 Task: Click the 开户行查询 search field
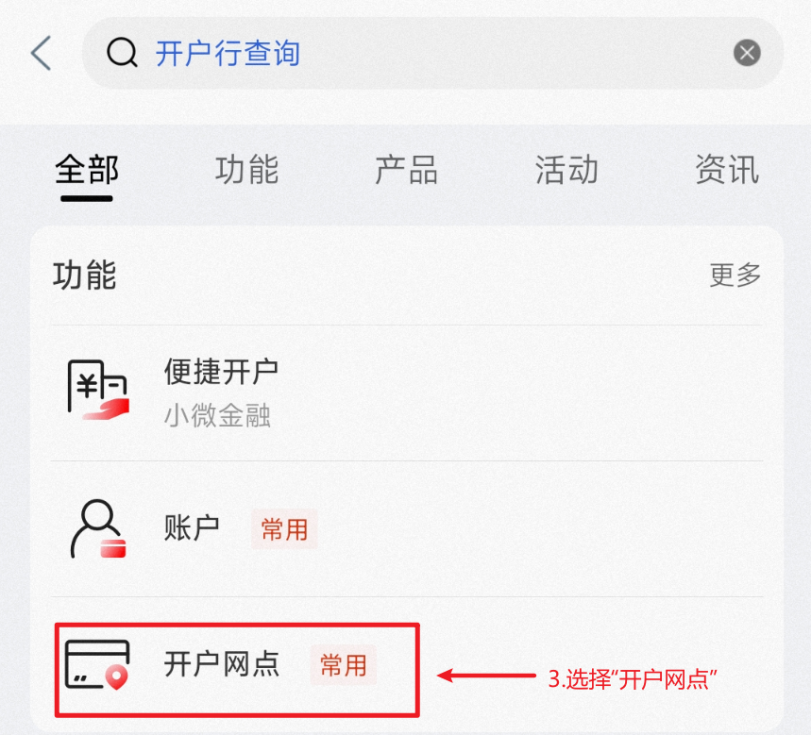coord(432,53)
